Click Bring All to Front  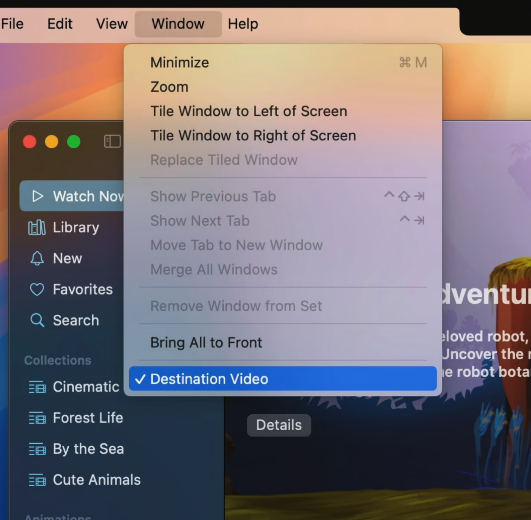pos(283,343)
